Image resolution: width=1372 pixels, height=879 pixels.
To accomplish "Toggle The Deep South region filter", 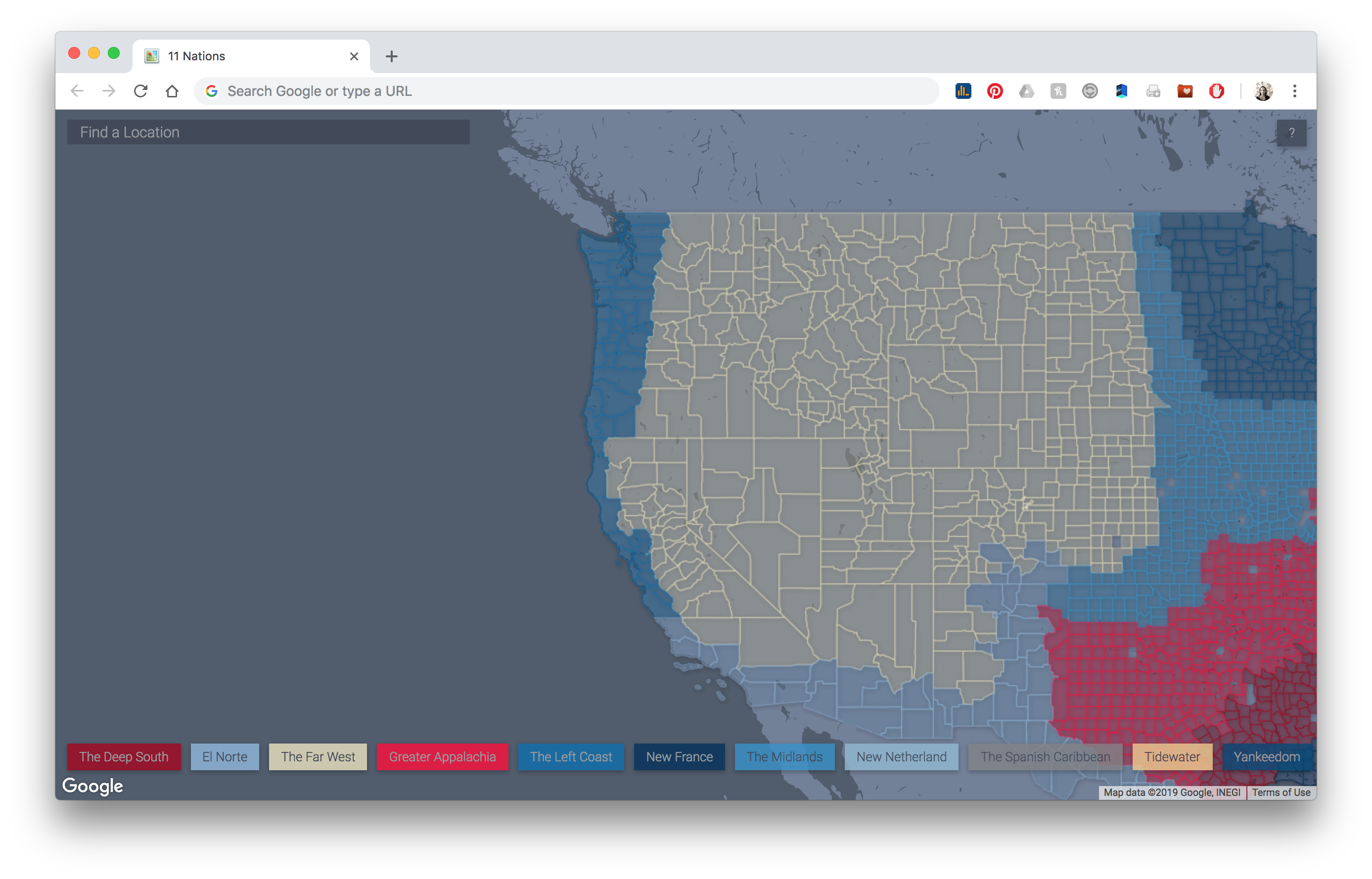I will pyautogui.click(x=124, y=757).
